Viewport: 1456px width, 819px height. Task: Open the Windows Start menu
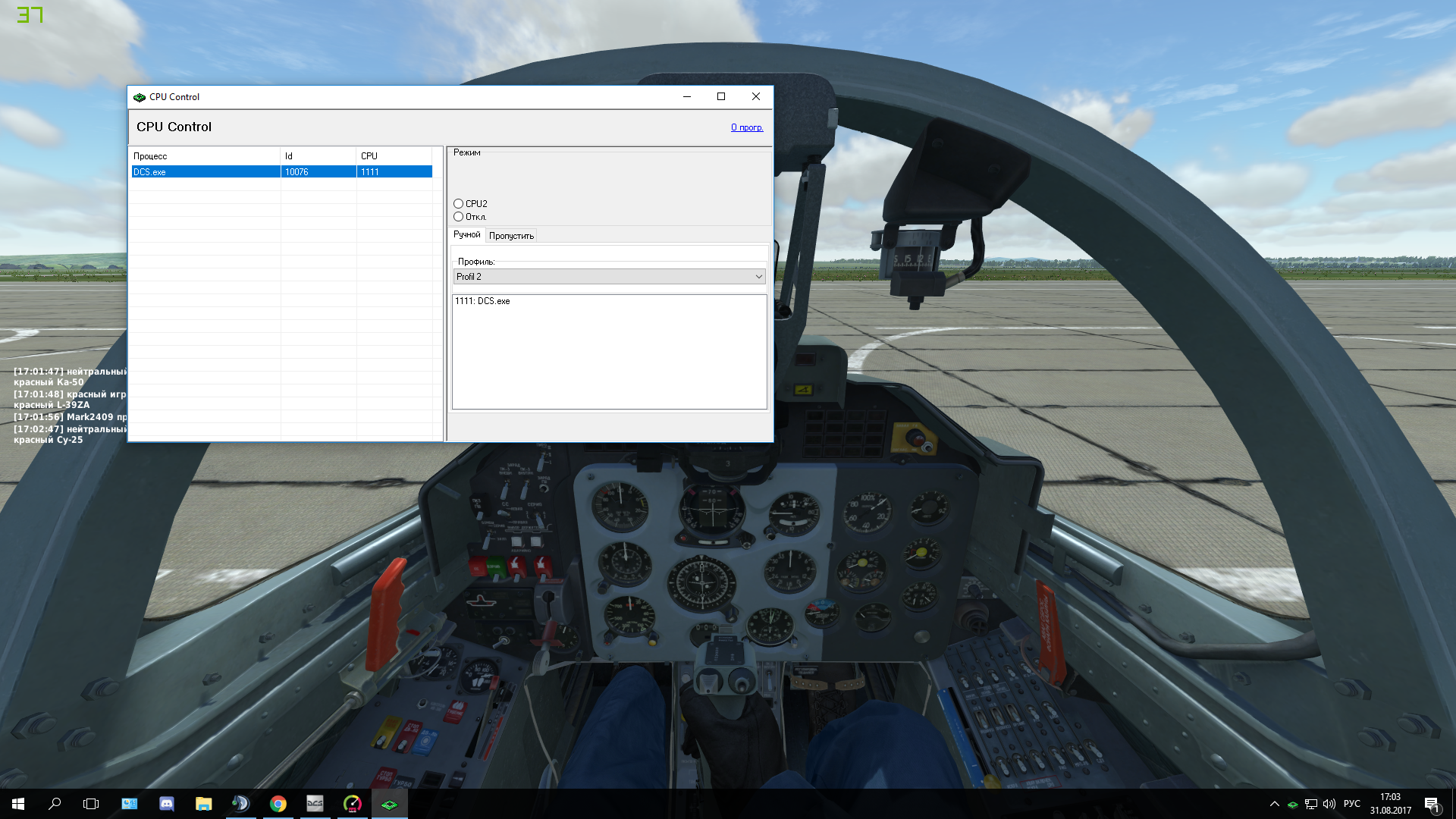pos(18,804)
